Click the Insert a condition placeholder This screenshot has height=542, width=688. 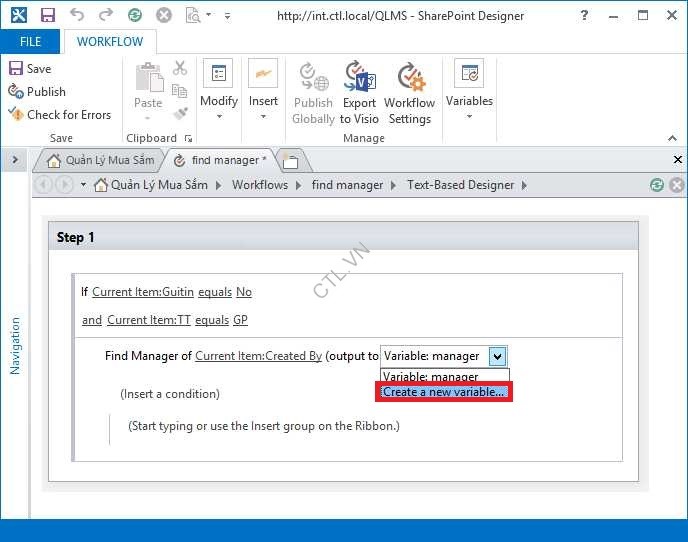click(169, 394)
